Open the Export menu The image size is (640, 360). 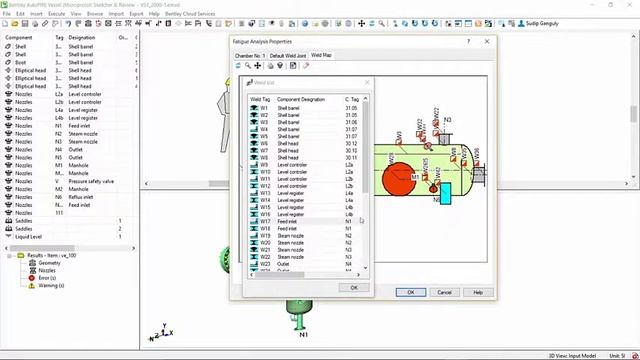coord(136,14)
